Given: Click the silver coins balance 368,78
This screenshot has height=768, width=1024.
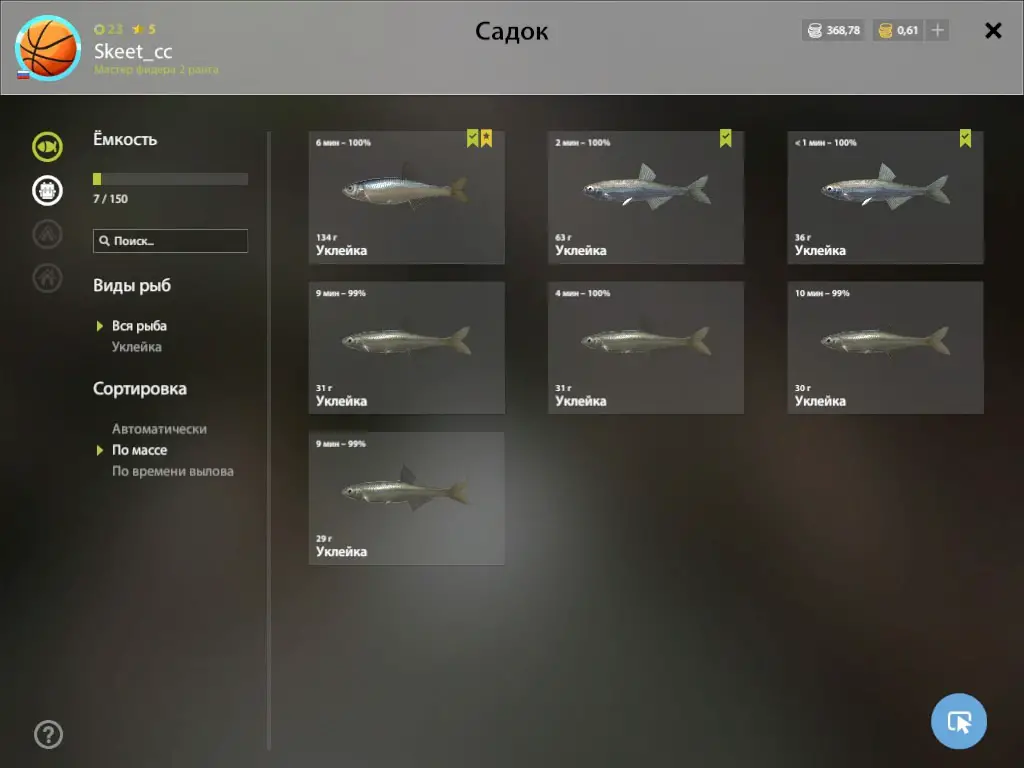Looking at the screenshot, I should coord(834,30).
